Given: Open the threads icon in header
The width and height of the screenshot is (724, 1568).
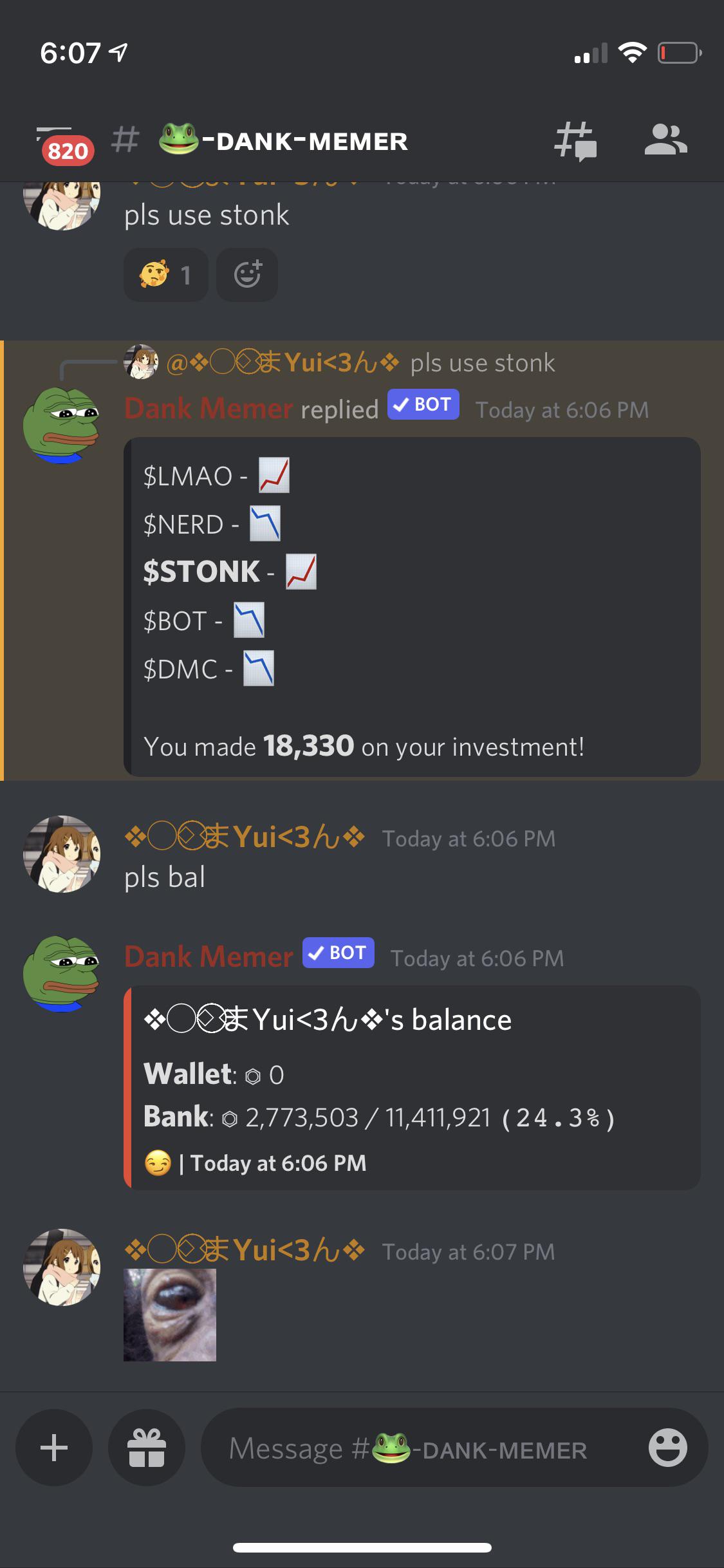Looking at the screenshot, I should tap(575, 141).
